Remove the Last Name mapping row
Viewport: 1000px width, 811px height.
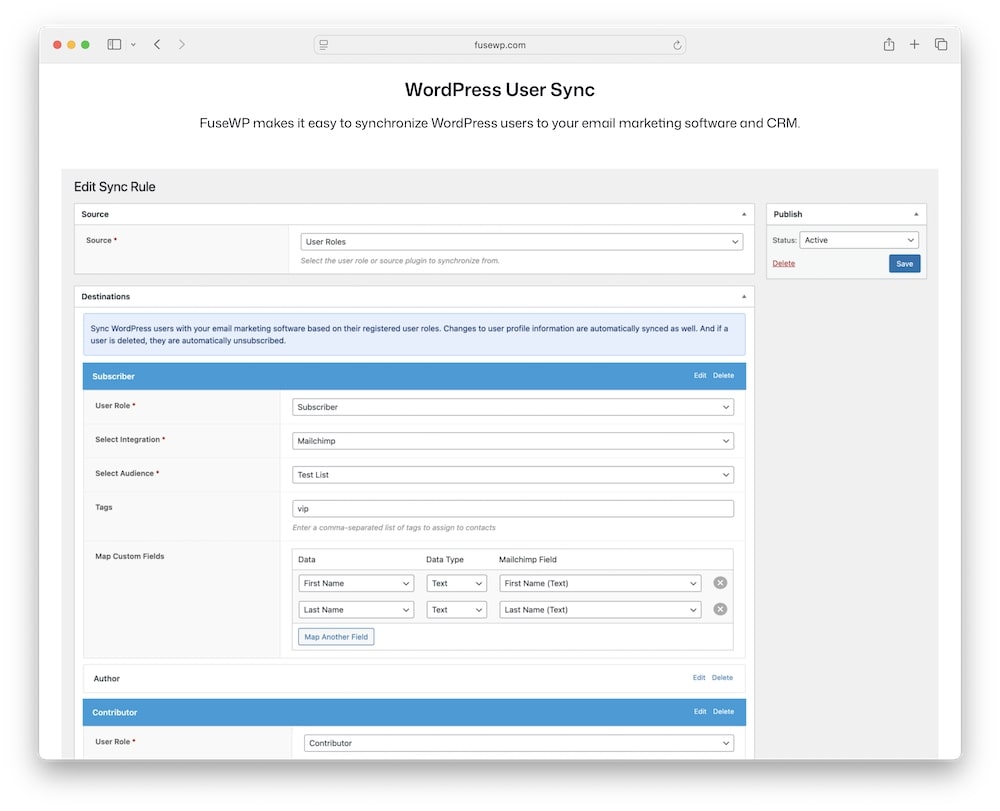[720, 609]
